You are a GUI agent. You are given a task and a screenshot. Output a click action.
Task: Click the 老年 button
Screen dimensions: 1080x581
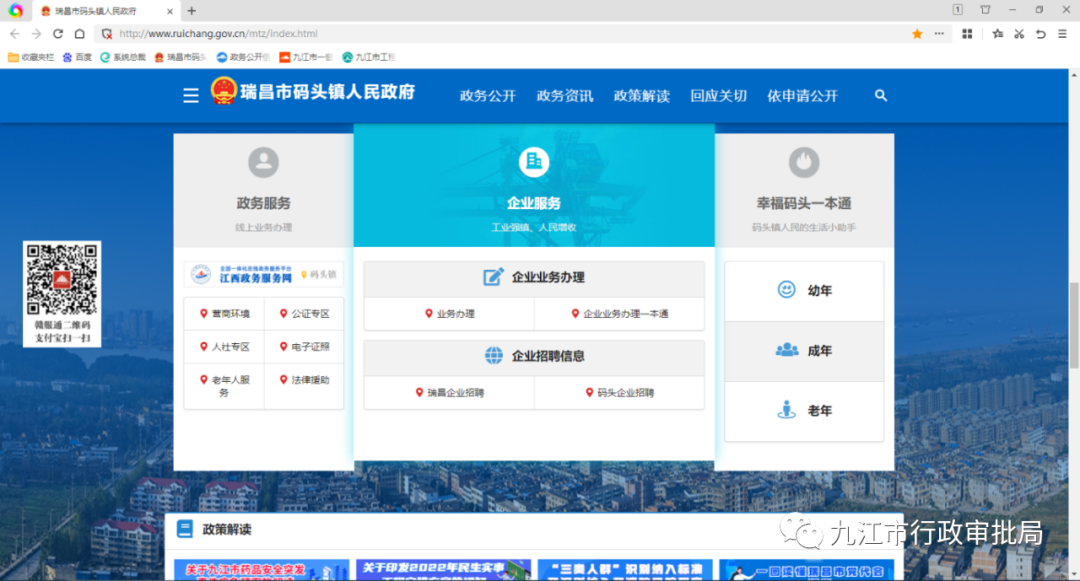804,411
